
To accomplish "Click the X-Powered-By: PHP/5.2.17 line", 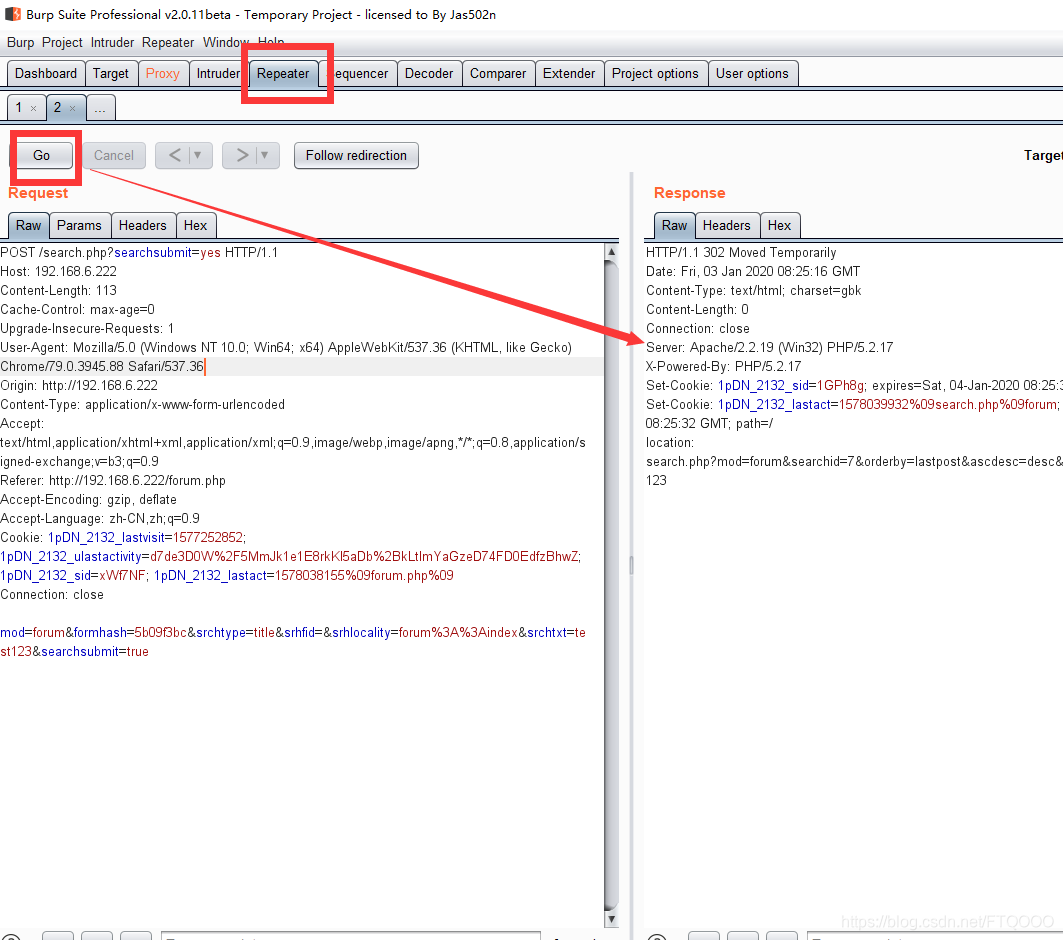I will pos(723,366).
